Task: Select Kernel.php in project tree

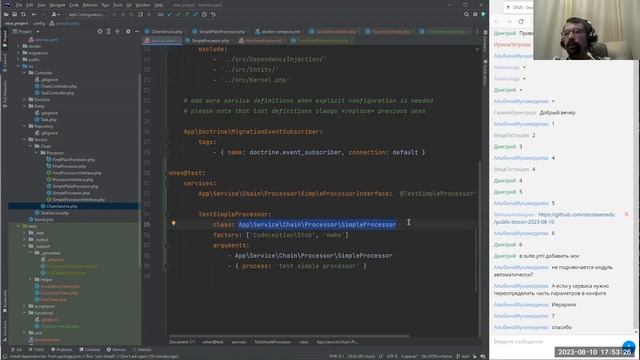Action: [x=41, y=219]
